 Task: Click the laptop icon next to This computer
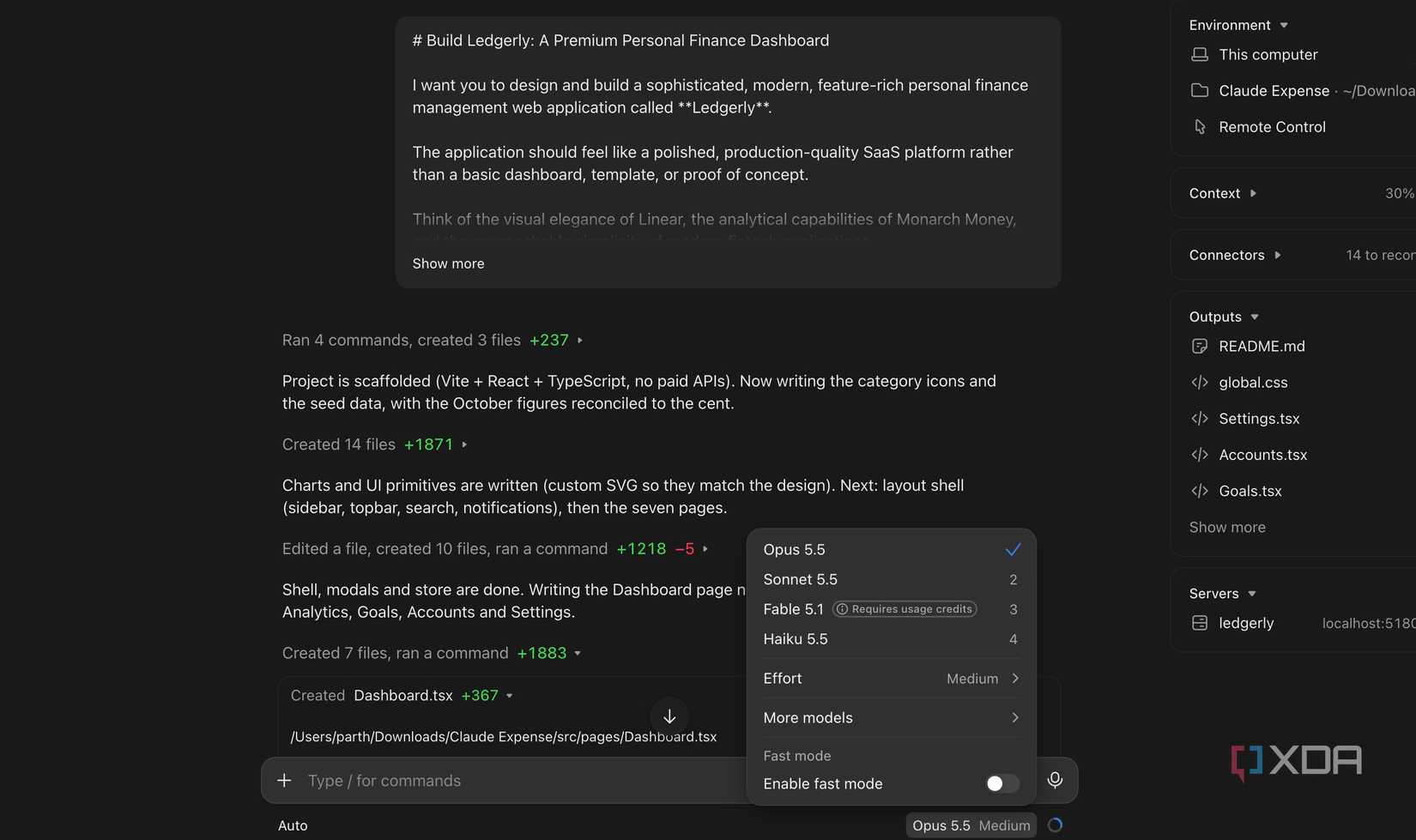[x=1200, y=55]
